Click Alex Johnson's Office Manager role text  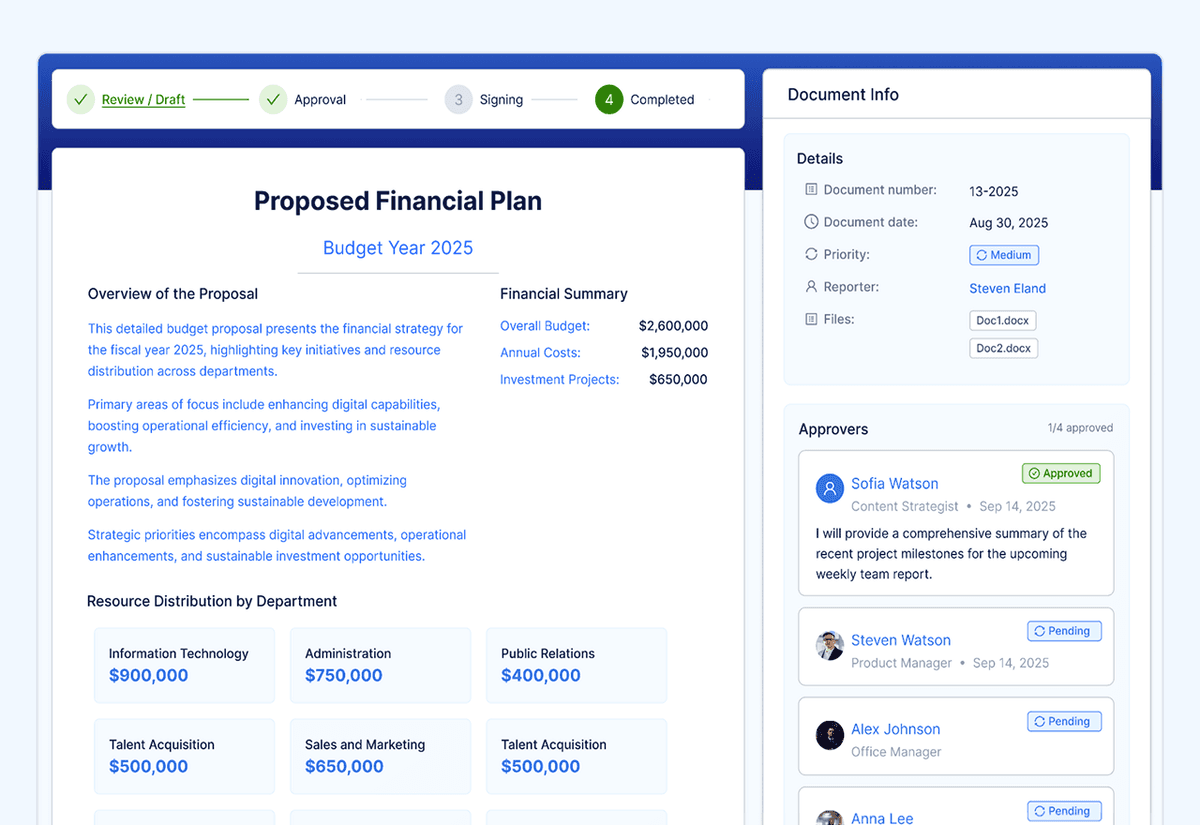(x=896, y=752)
